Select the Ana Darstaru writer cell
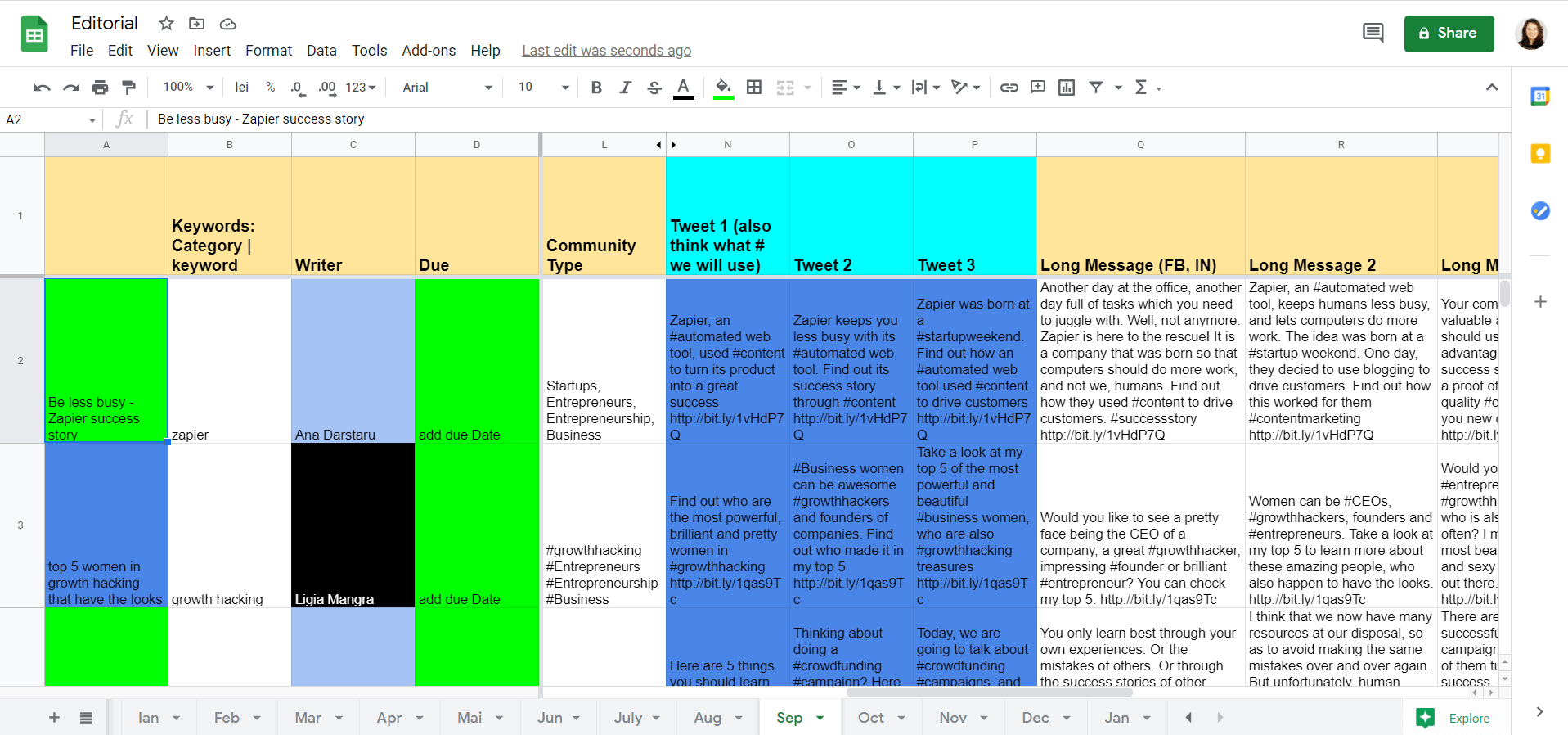The width and height of the screenshot is (1568, 735). click(353, 361)
